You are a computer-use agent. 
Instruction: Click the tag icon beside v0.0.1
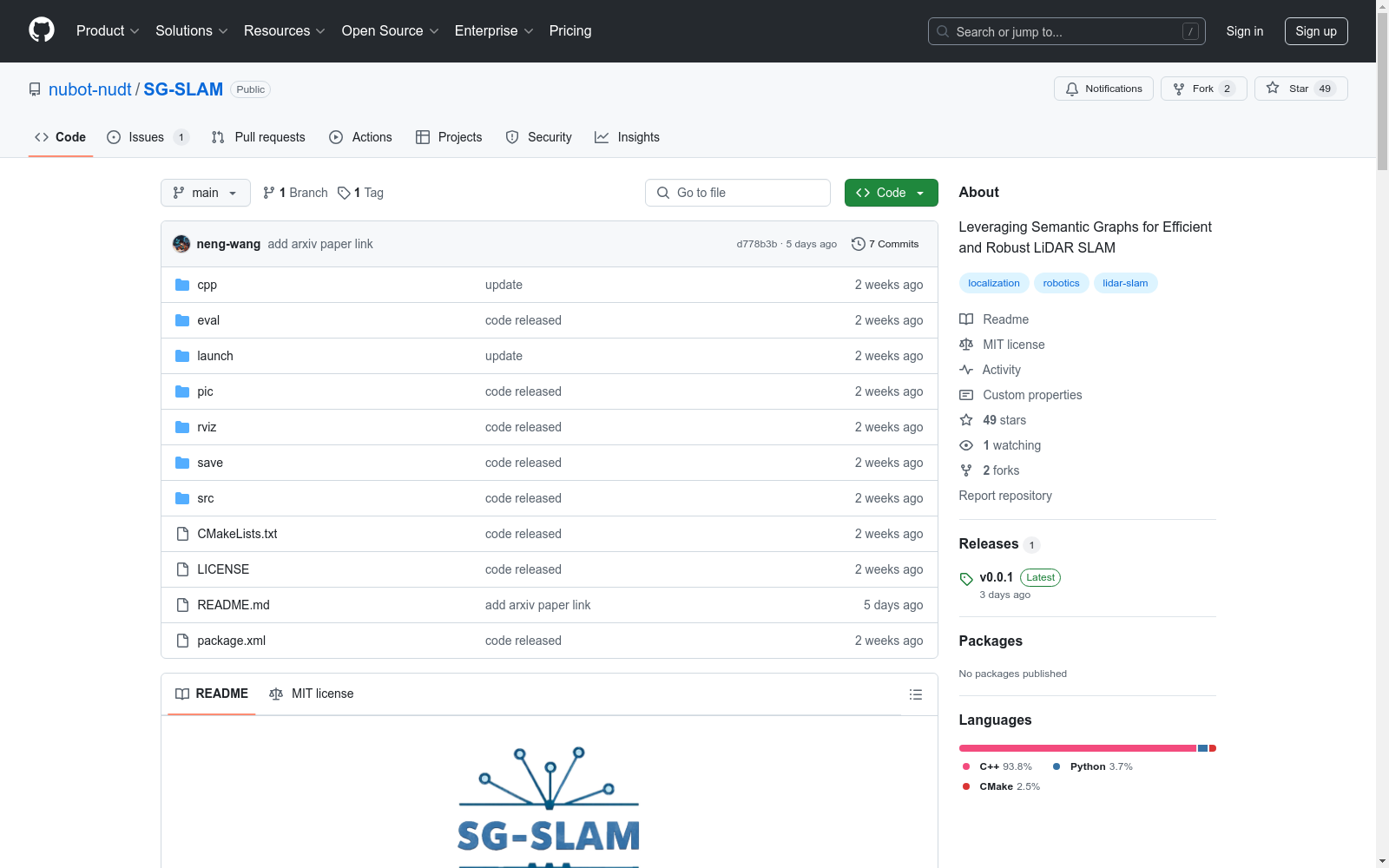click(x=966, y=579)
